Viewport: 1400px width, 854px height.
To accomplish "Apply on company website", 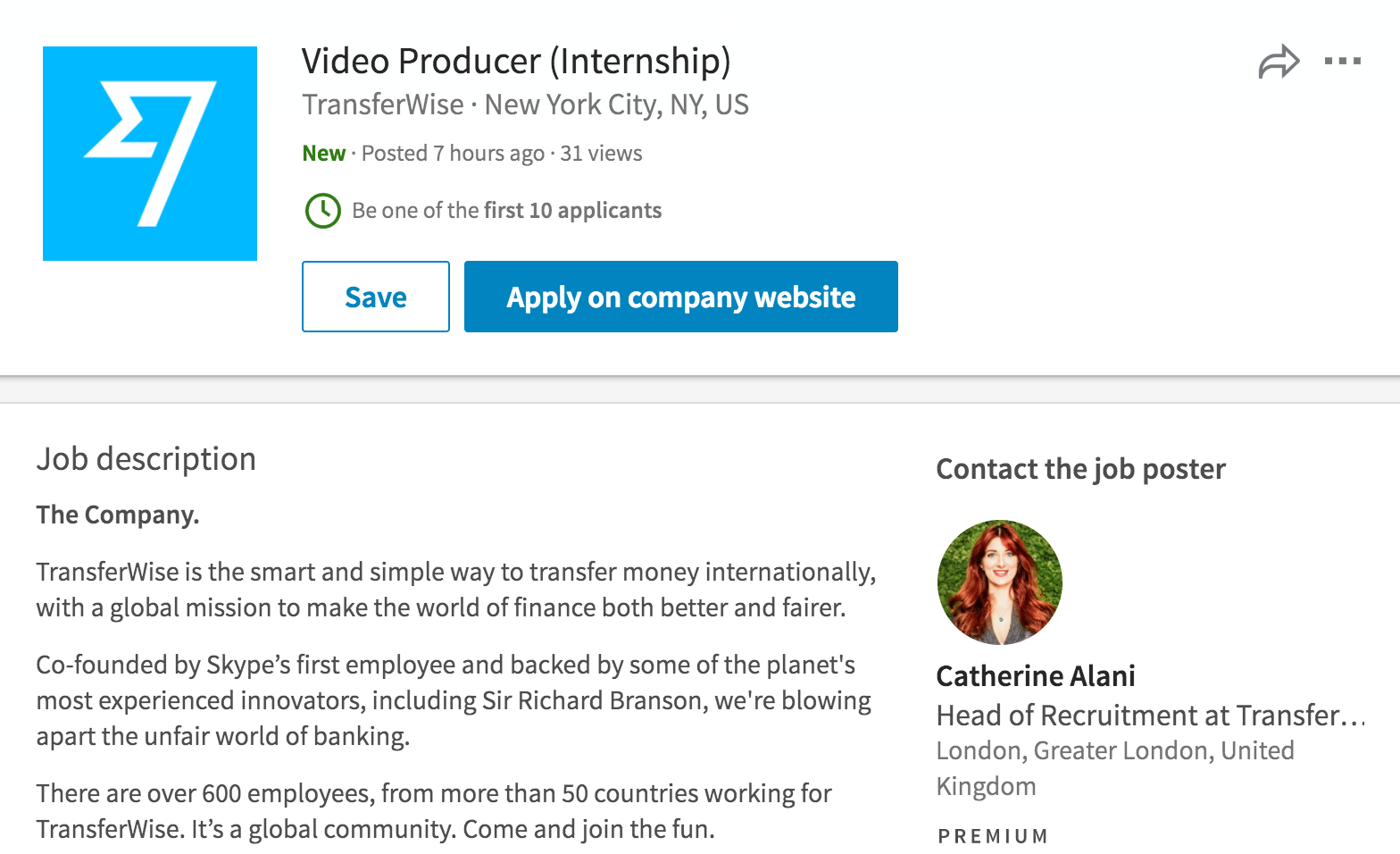I will [680, 297].
